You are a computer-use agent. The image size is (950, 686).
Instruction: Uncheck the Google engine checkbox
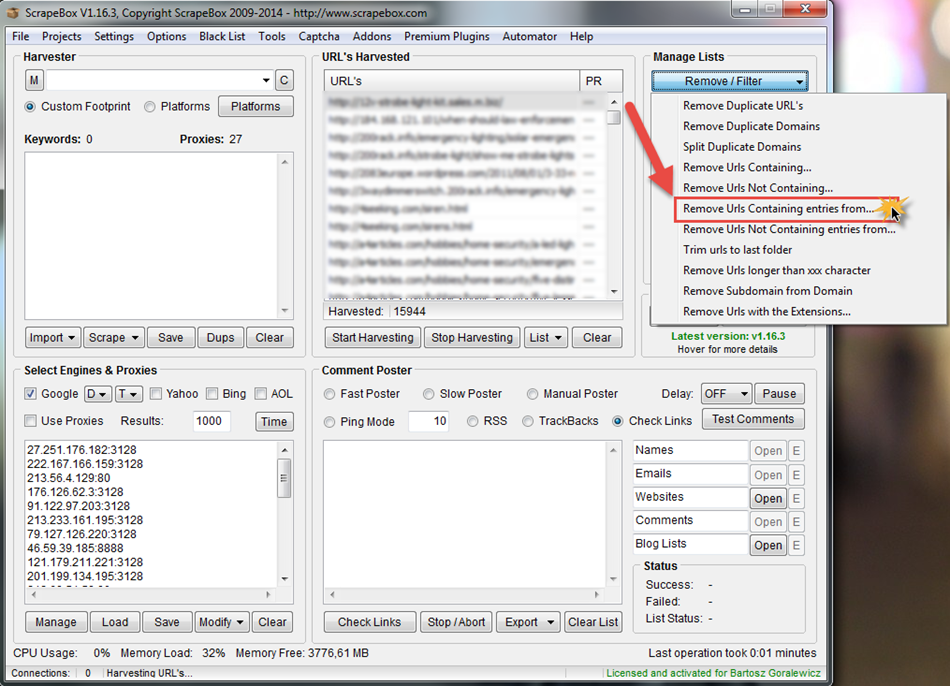click(30, 394)
